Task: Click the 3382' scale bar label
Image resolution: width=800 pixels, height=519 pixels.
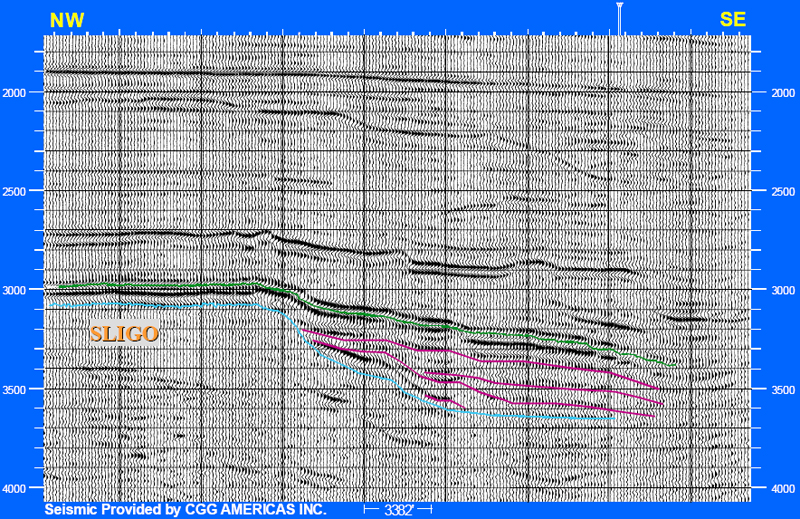Action: (398, 510)
